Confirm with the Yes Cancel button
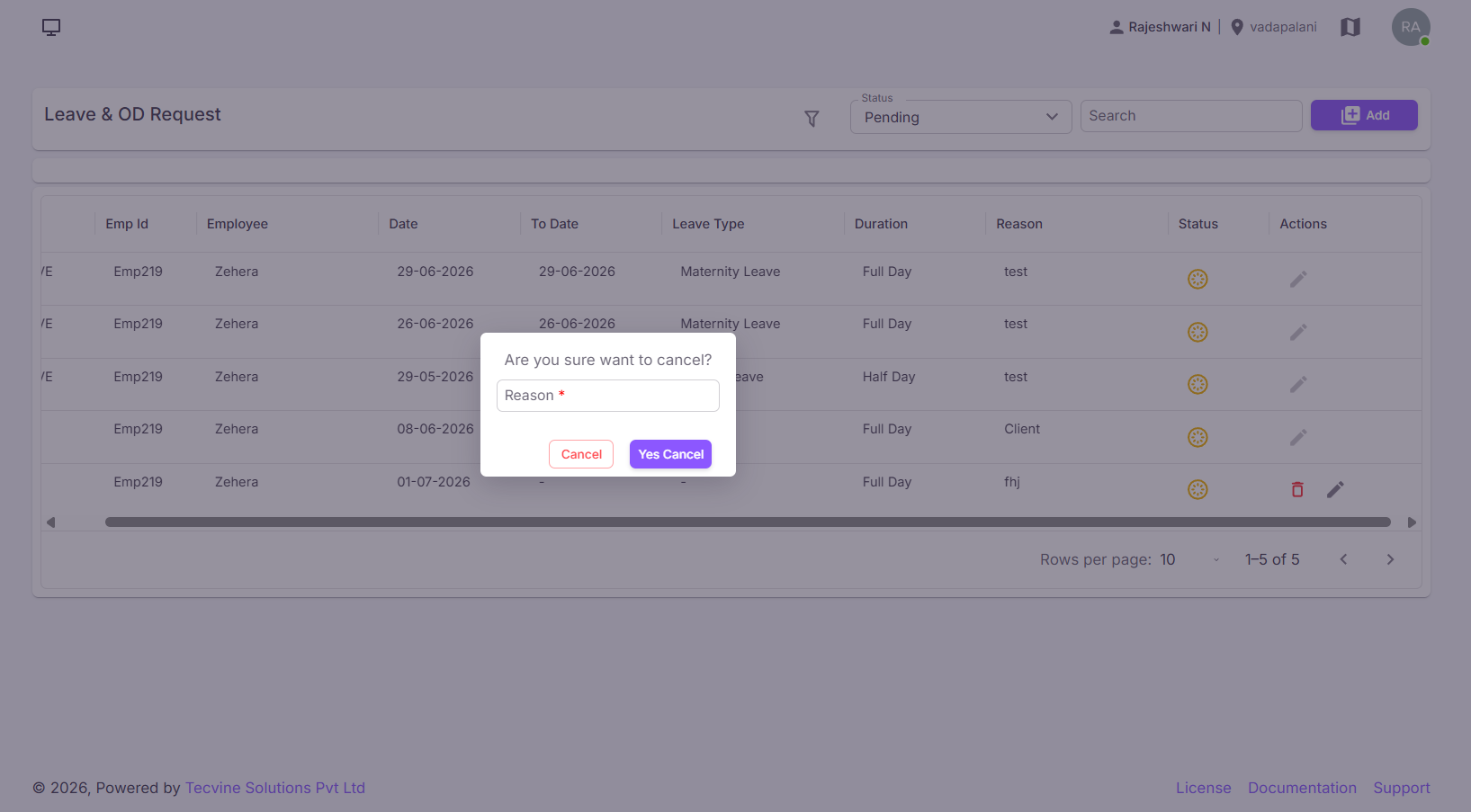This screenshot has width=1471, height=812. coord(670,454)
